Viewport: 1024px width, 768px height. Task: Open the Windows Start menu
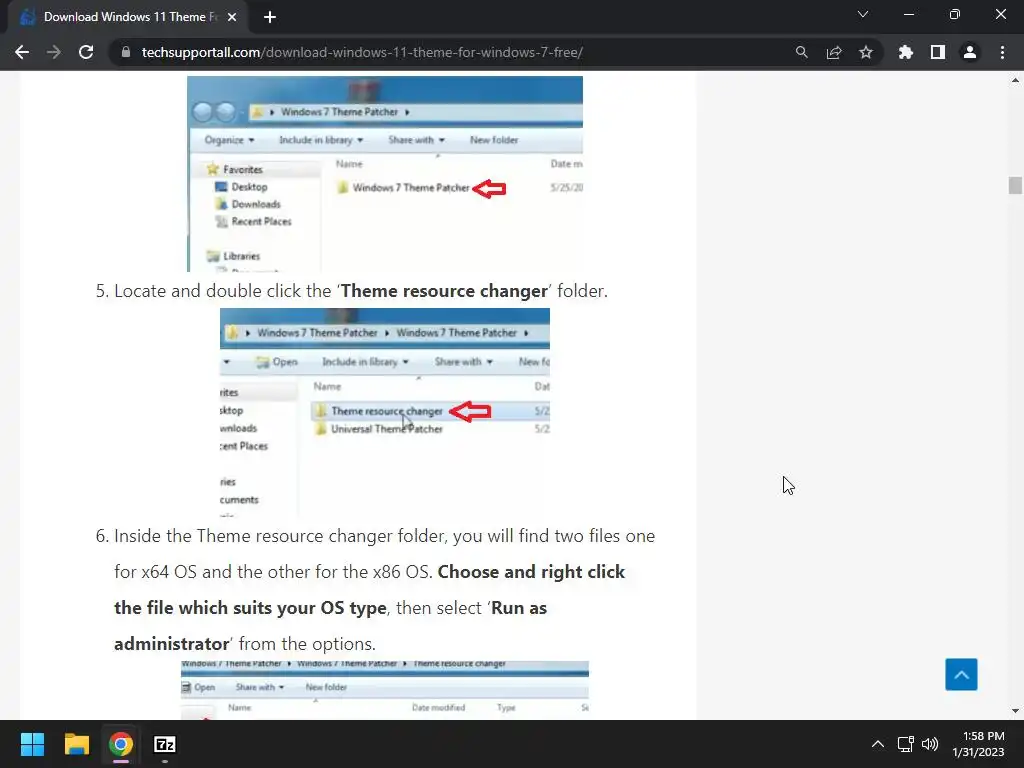32,744
